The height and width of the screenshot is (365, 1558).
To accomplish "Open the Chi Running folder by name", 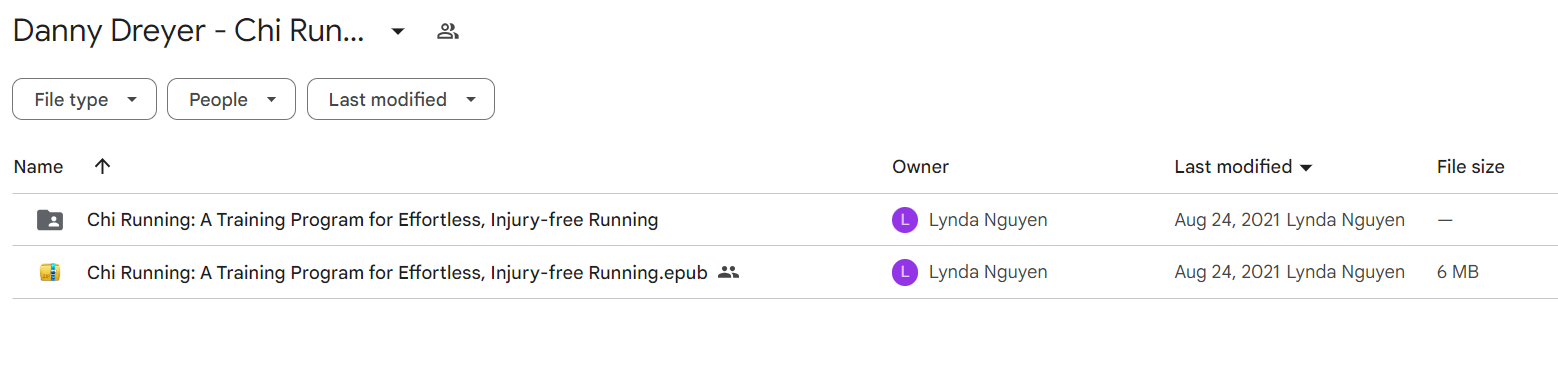I will click(x=372, y=220).
